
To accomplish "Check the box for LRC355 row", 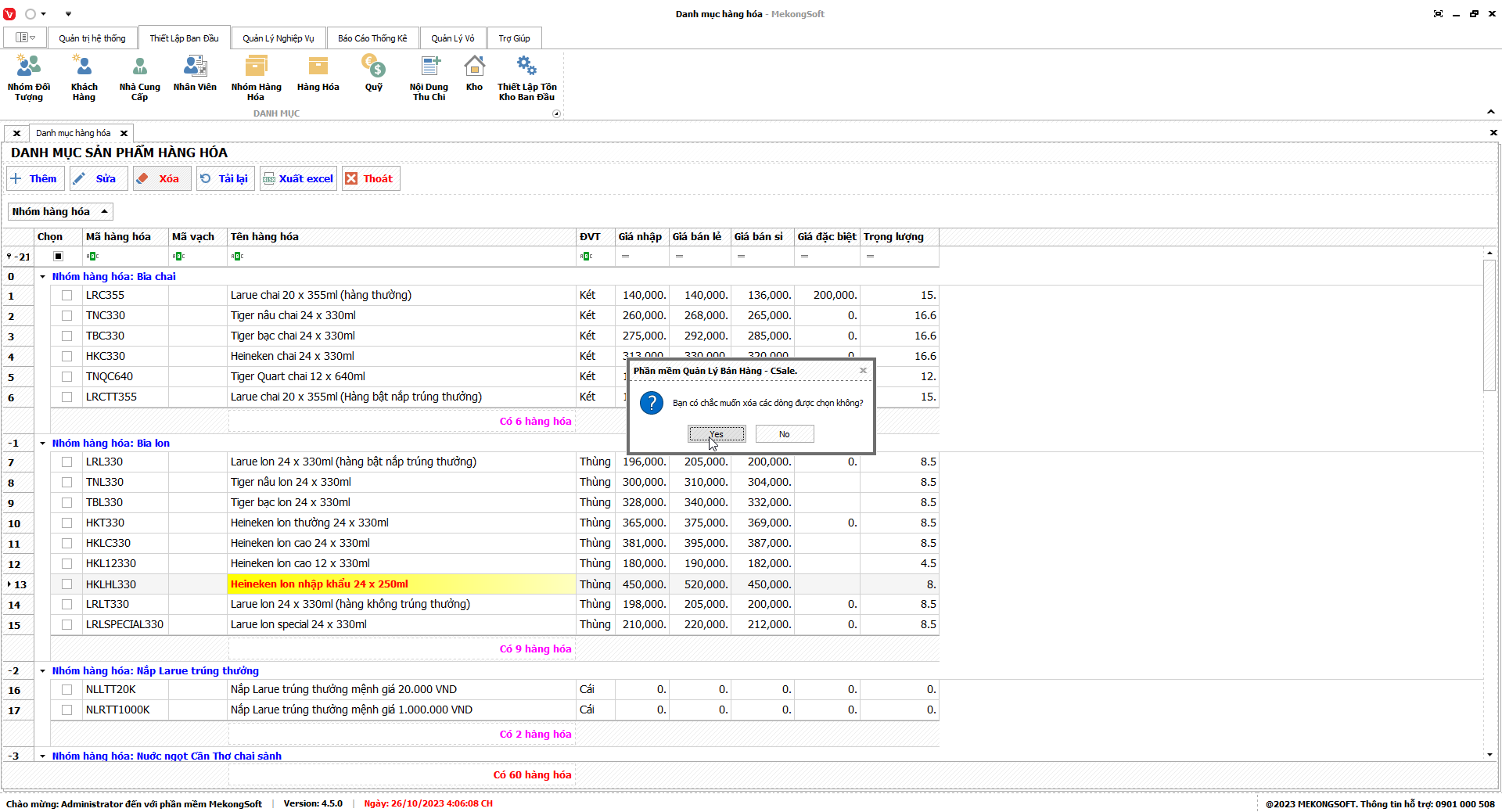I will [66, 296].
